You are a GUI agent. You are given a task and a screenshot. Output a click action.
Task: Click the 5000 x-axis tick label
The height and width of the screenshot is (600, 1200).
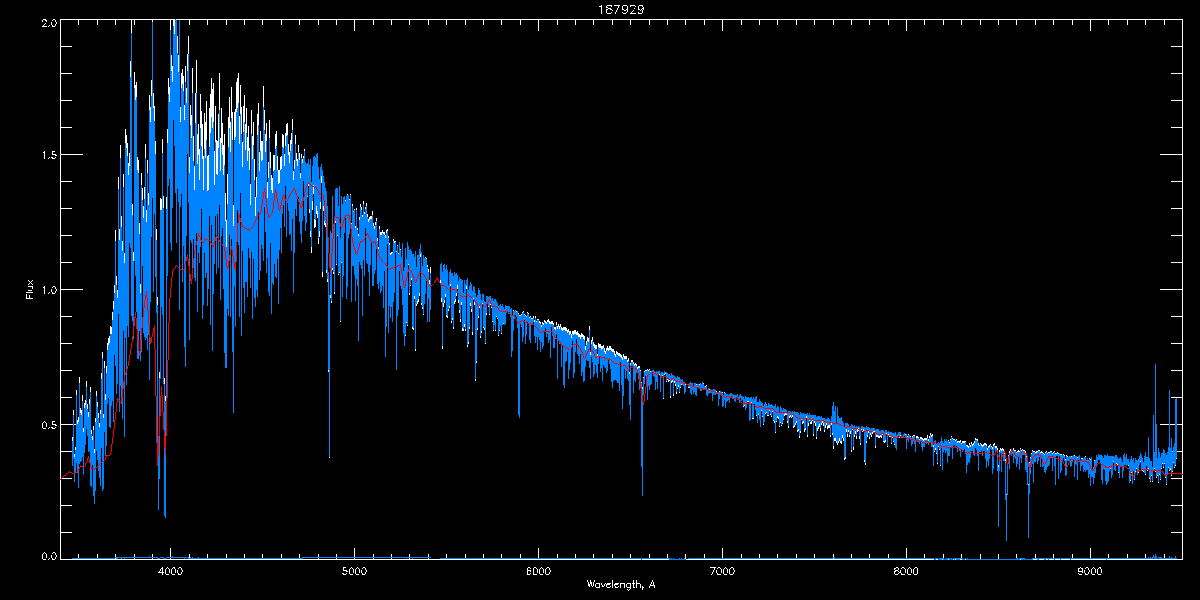pyautogui.click(x=354, y=571)
